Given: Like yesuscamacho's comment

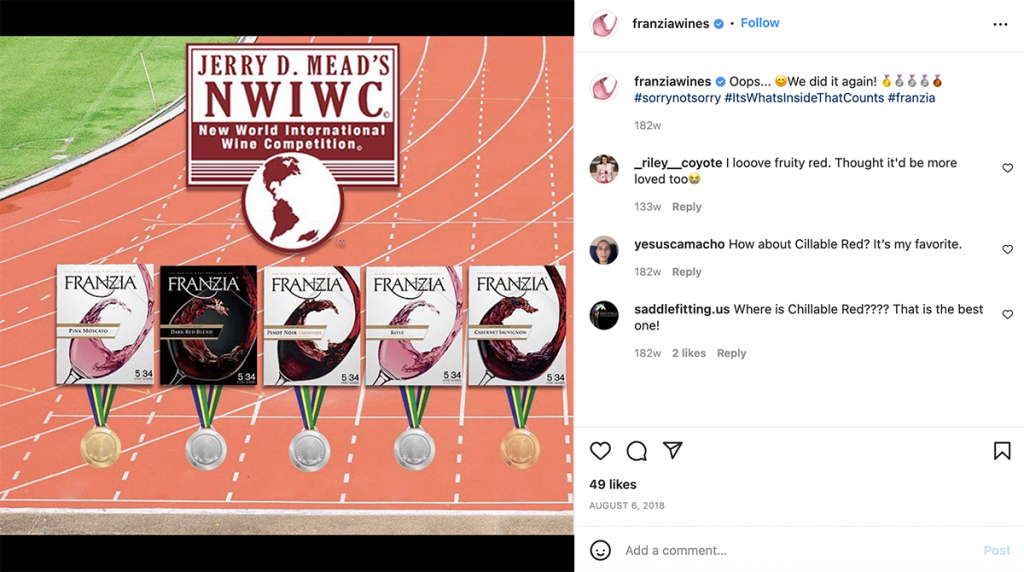Looking at the screenshot, I should point(1008,249).
